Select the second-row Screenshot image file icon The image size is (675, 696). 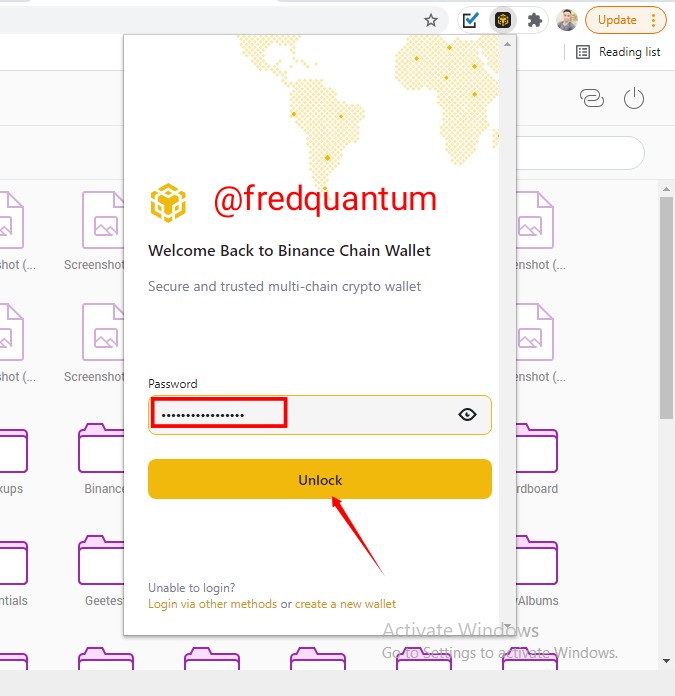pyautogui.click(x=103, y=332)
